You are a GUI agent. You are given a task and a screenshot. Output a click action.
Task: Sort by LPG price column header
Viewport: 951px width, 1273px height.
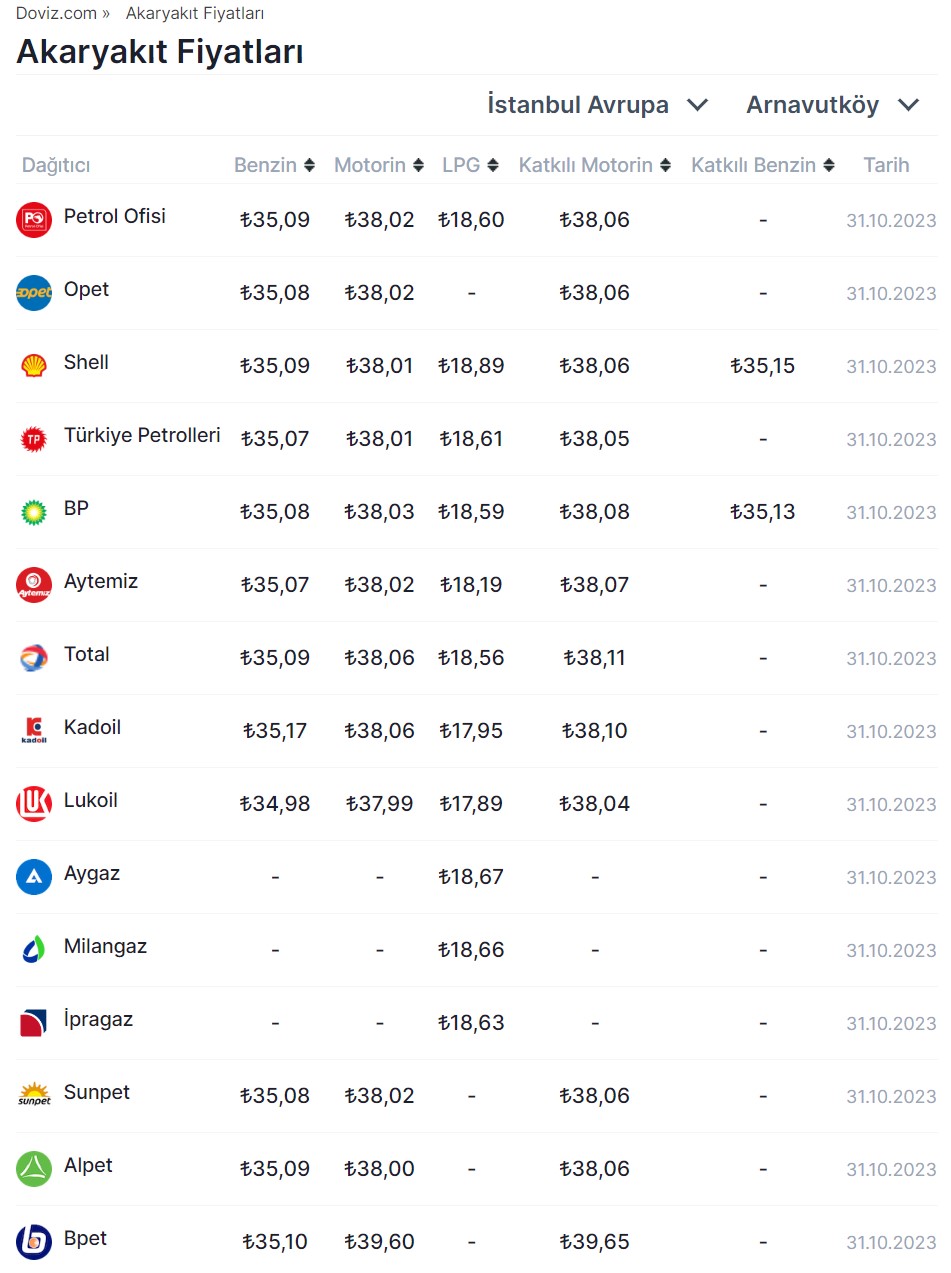pyautogui.click(x=470, y=166)
